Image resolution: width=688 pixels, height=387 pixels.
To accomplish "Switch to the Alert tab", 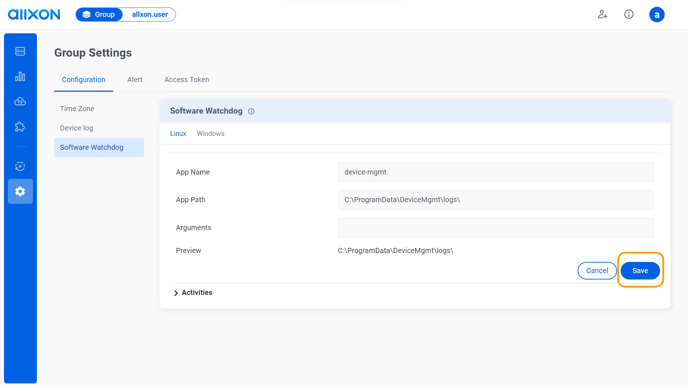I will [x=135, y=79].
